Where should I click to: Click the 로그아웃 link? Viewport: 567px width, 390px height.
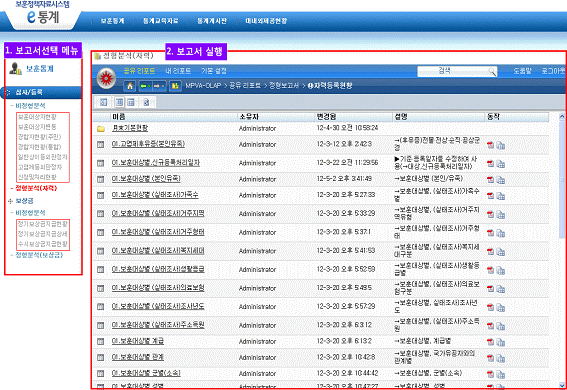tap(553, 71)
